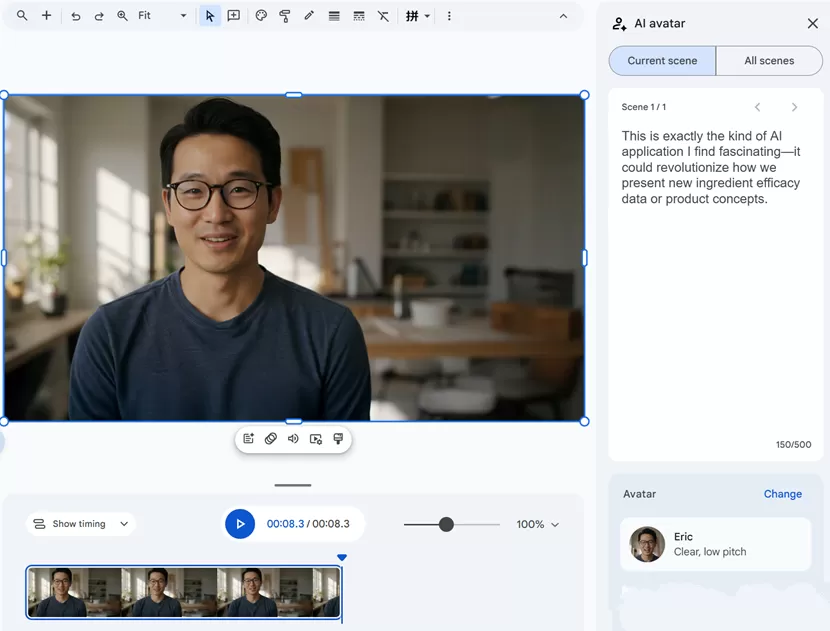The width and height of the screenshot is (830, 631).
Task: Switch to the All scenes tab
Action: pyautogui.click(x=769, y=61)
